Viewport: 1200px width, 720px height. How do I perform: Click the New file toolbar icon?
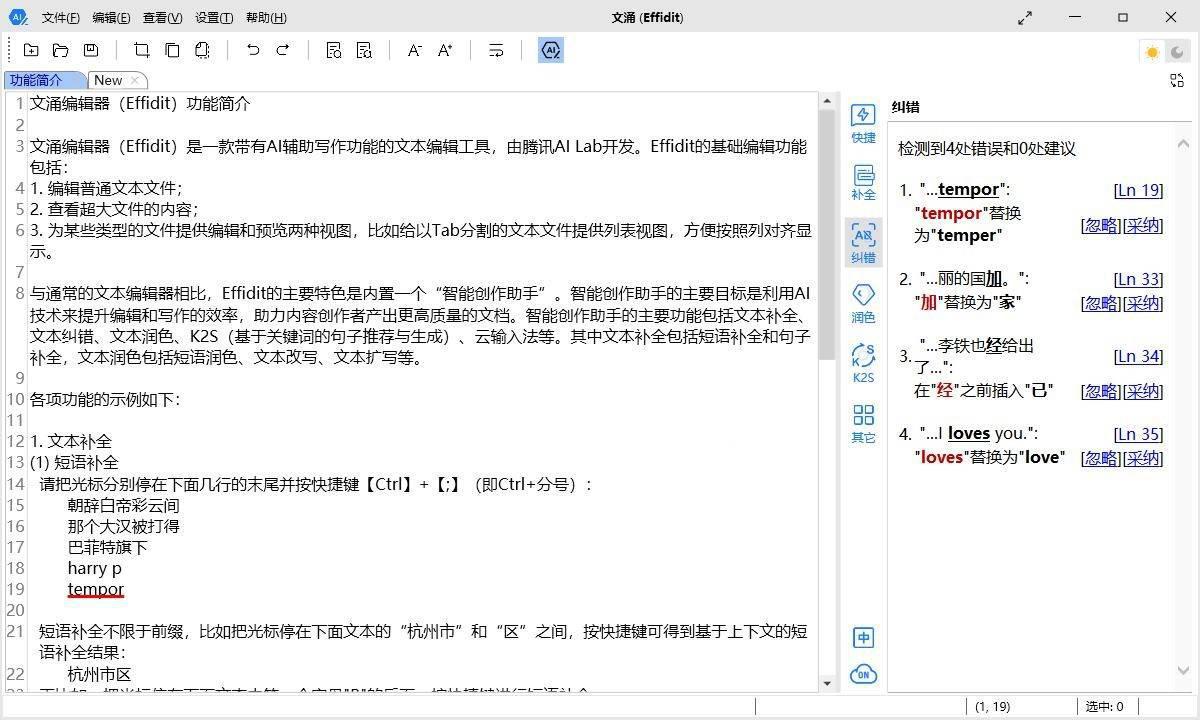31,50
